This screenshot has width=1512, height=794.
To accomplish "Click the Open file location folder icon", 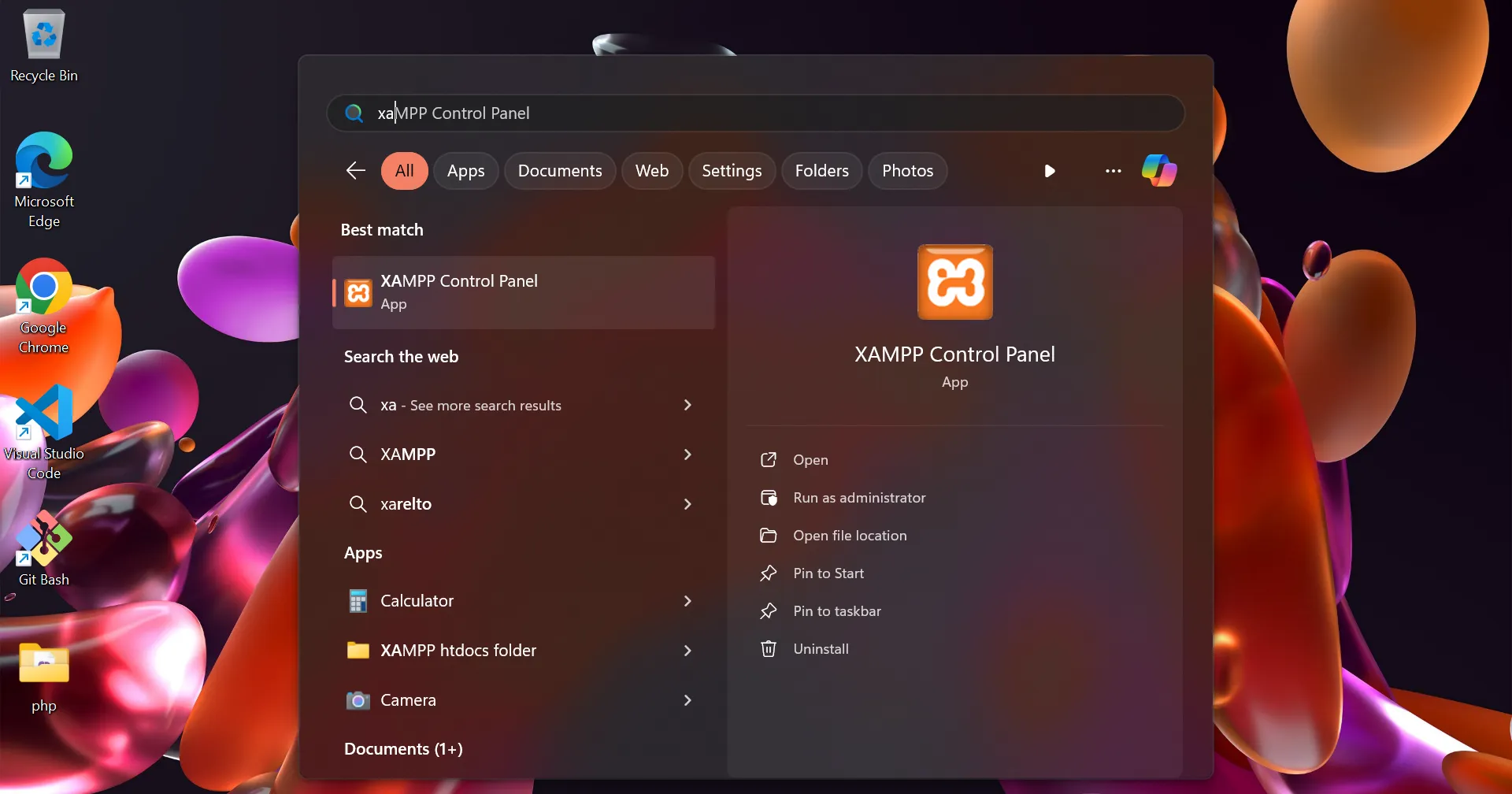I will (x=769, y=536).
